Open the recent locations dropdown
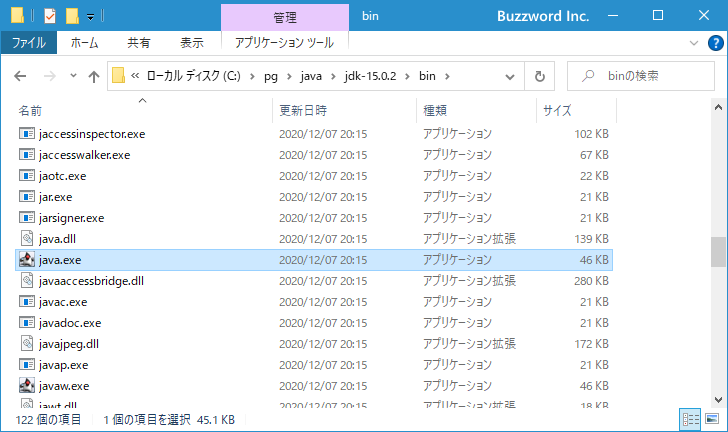Screen dimensions: 728x432 [x=73, y=75]
